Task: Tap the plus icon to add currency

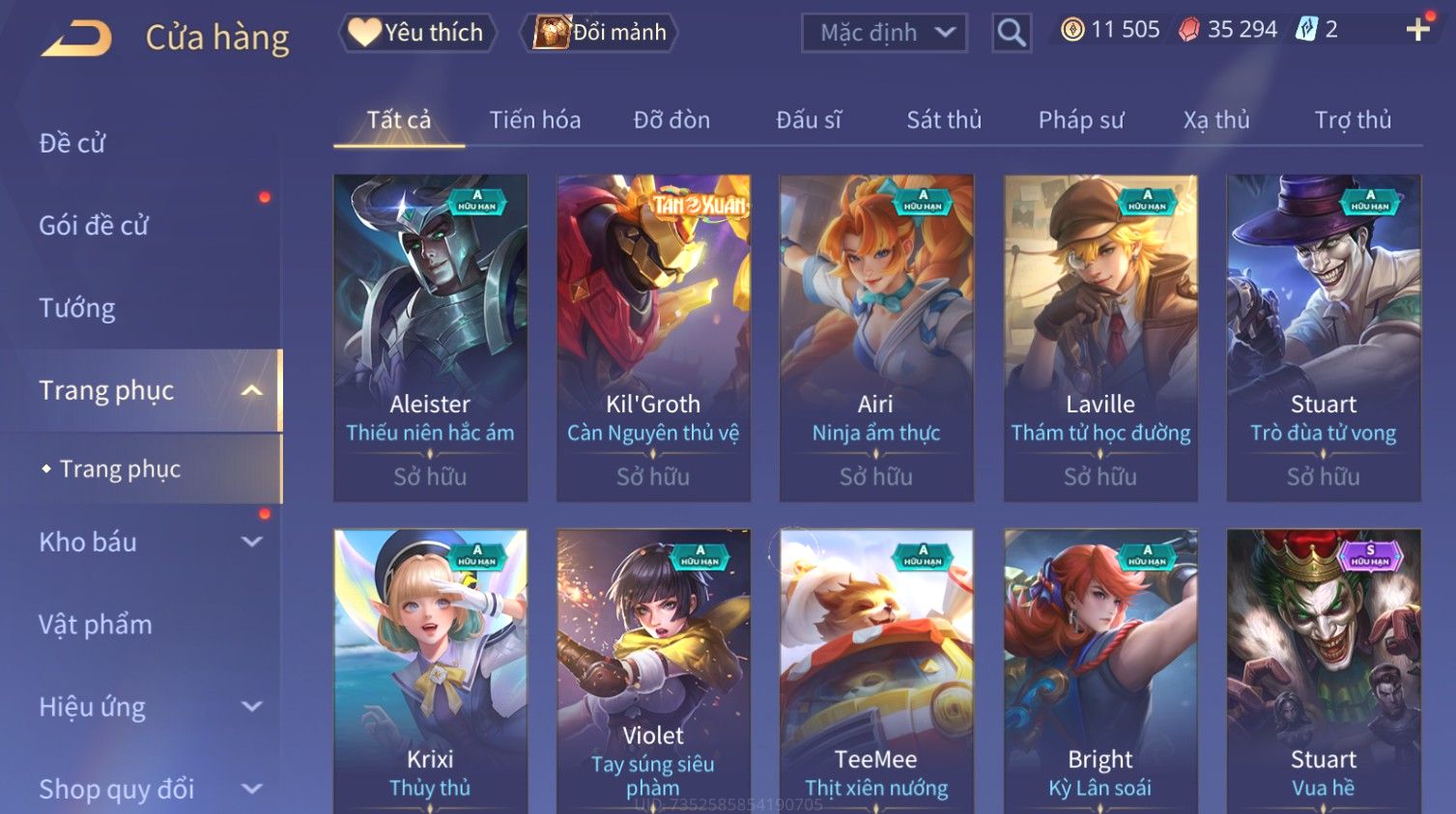Action: [x=1417, y=30]
